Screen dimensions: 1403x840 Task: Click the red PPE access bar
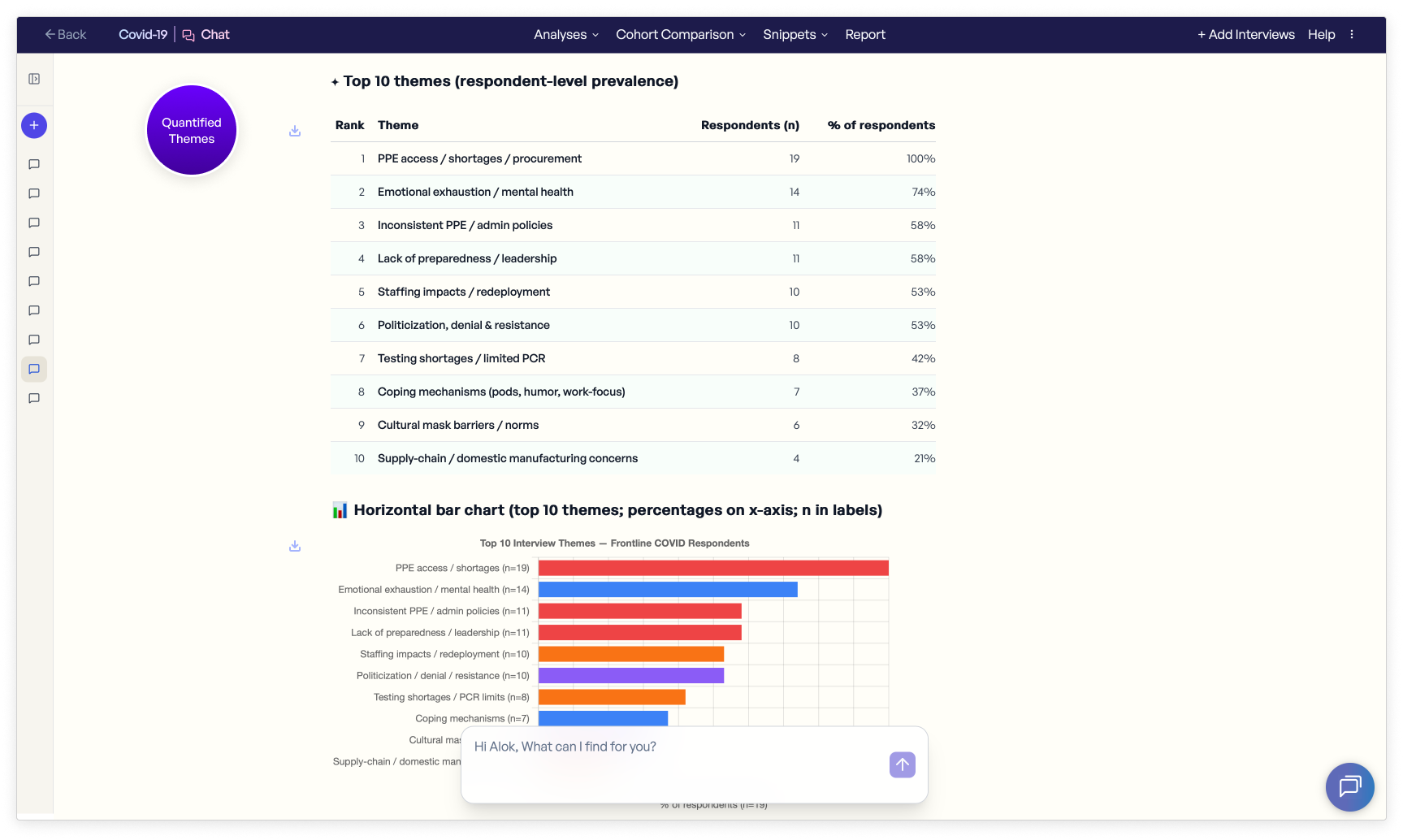(x=712, y=568)
